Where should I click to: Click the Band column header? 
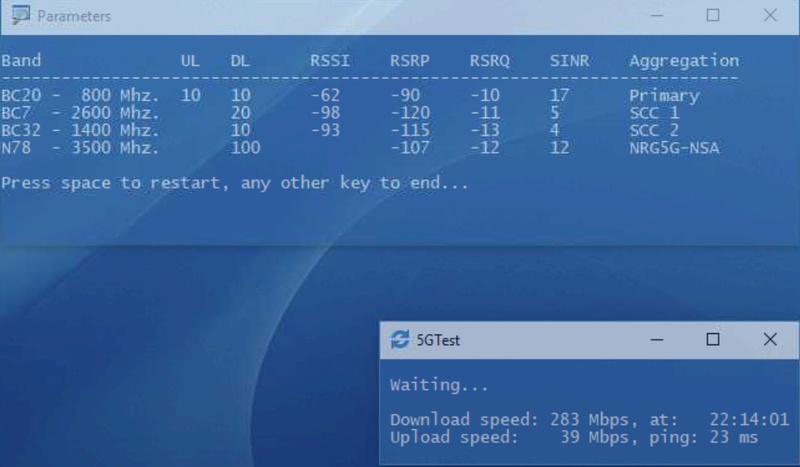(x=21, y=61)
